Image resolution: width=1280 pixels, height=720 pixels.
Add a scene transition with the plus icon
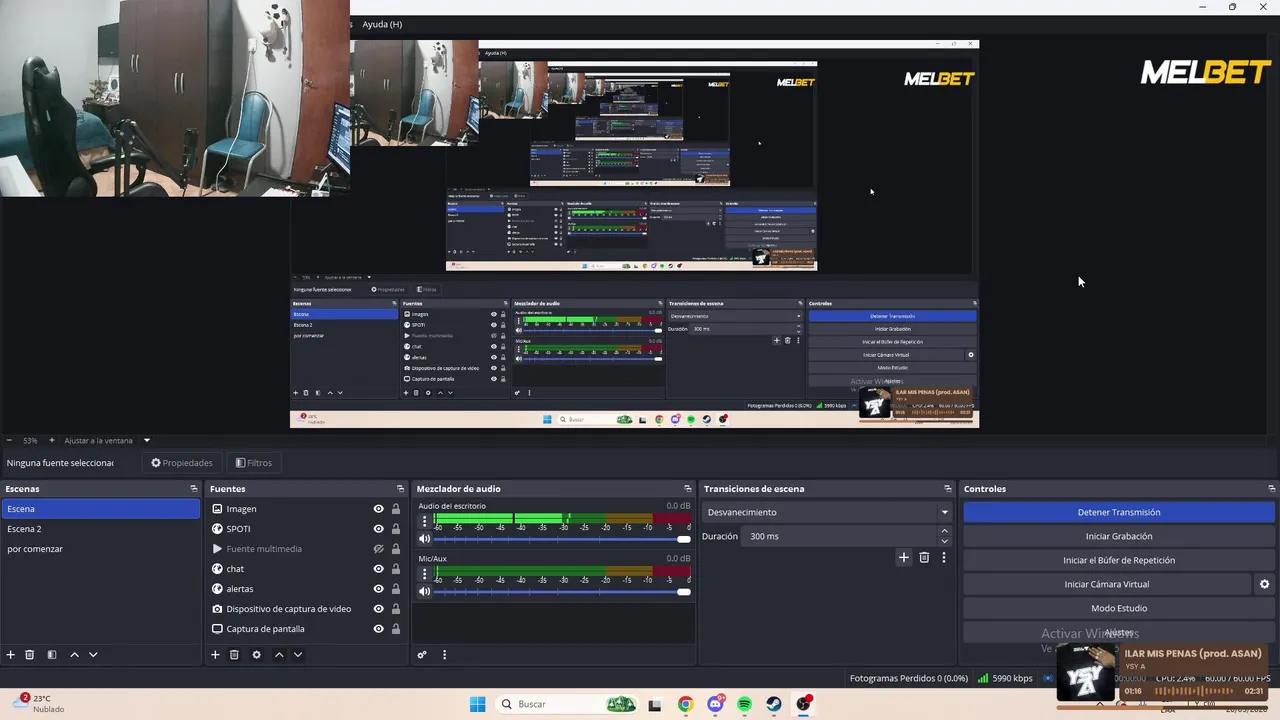click(904, 557)
